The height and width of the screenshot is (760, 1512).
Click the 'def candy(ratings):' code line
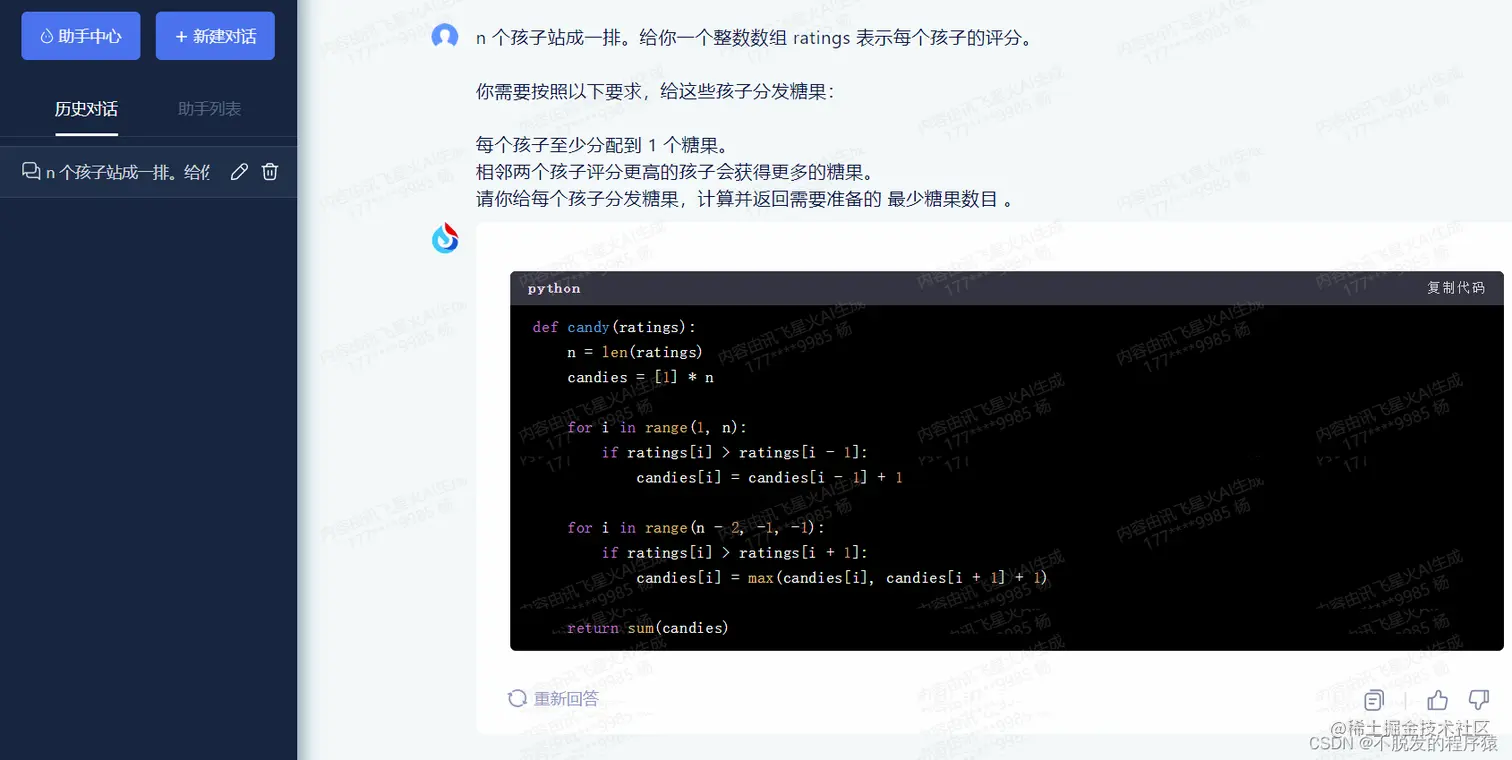[614, 327]
